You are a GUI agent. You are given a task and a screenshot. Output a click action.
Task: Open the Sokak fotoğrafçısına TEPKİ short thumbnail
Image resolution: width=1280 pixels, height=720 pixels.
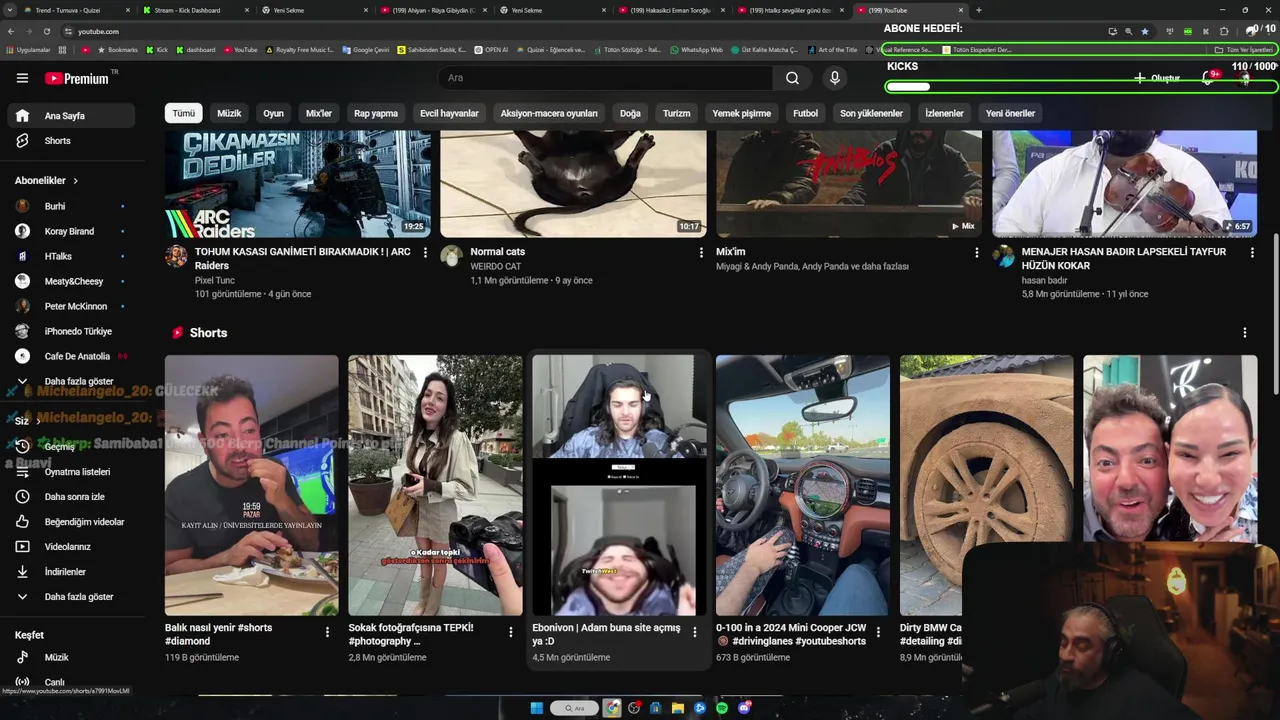435,485
